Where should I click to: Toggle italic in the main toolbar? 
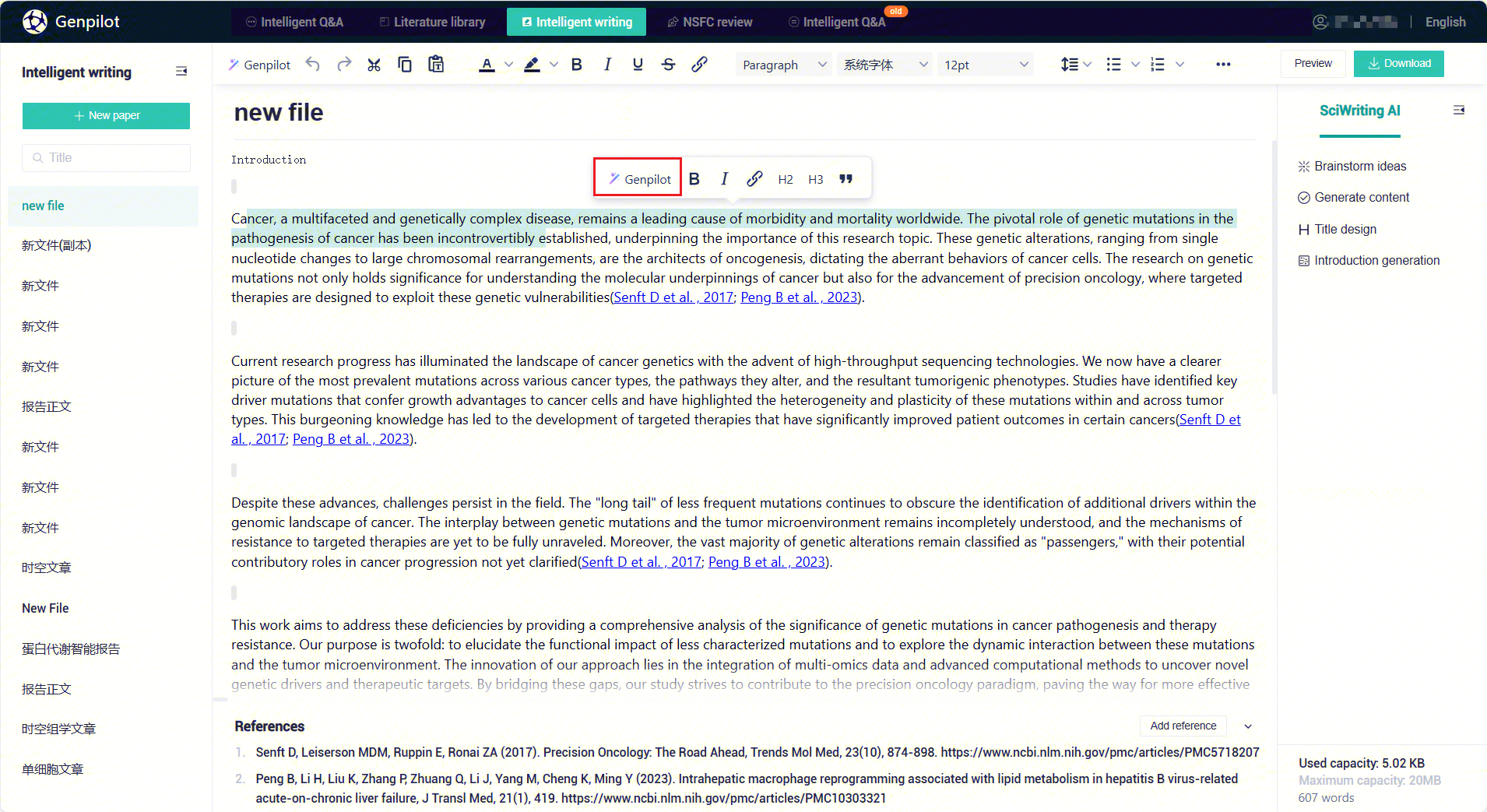click(607, 65)
